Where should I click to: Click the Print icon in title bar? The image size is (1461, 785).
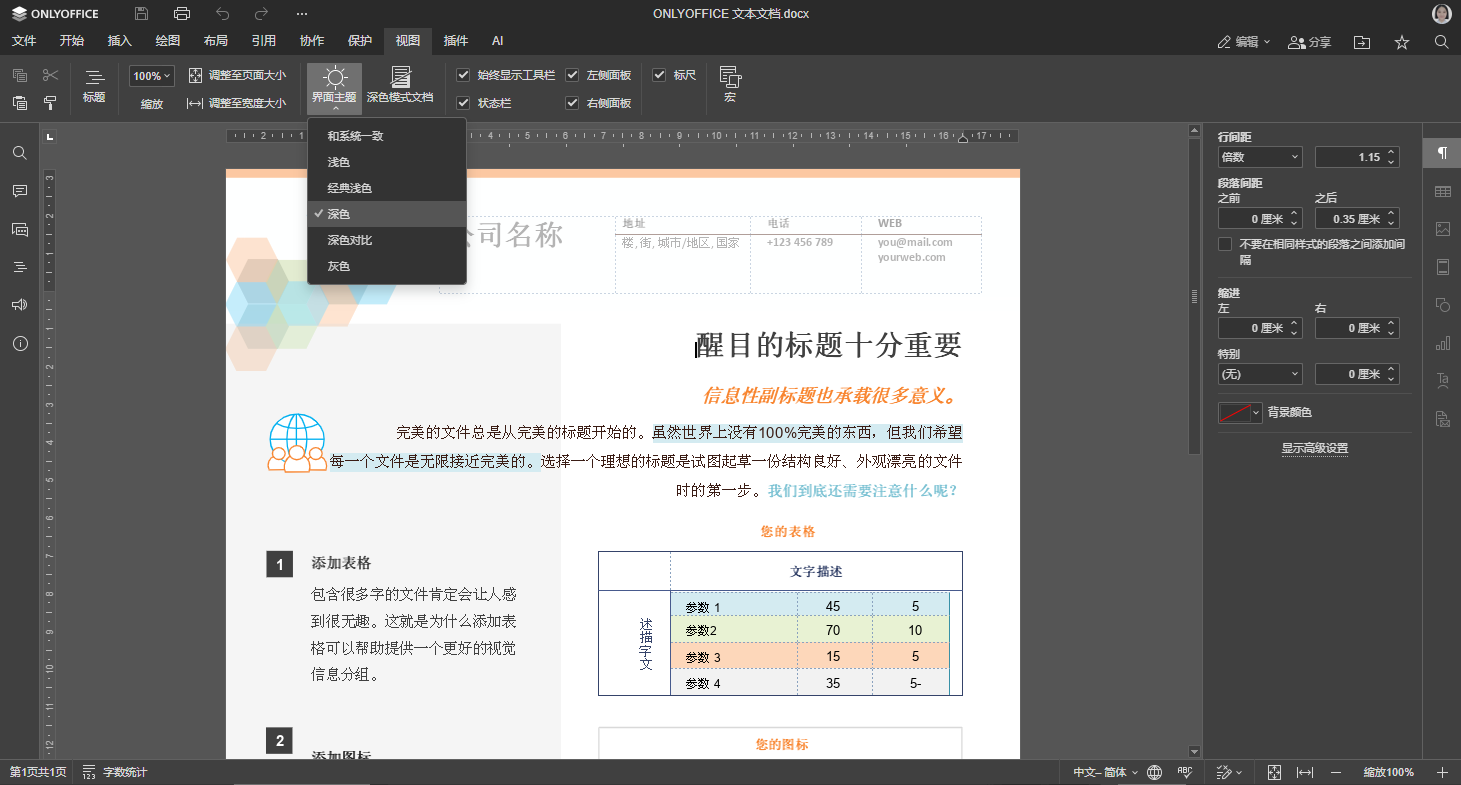coord(182,14)
